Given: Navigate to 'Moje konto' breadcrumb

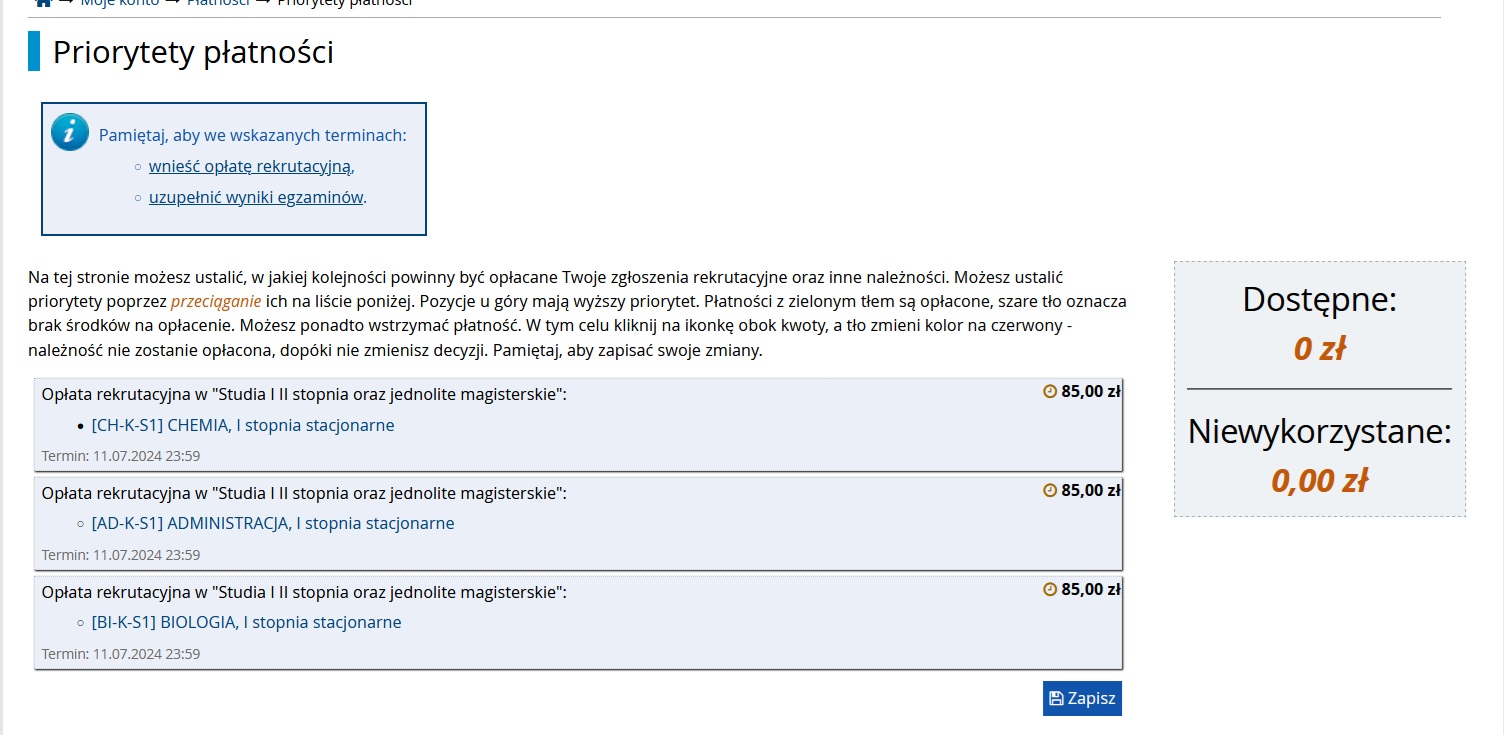Looking at the screenshot, I should 119,3.
